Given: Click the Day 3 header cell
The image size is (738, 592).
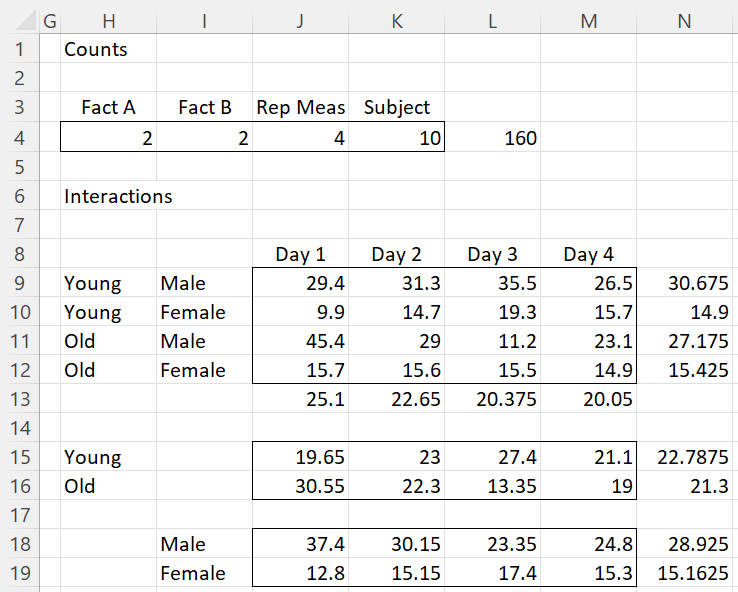Looking at the screenshot, I should [x=492, y=254].
